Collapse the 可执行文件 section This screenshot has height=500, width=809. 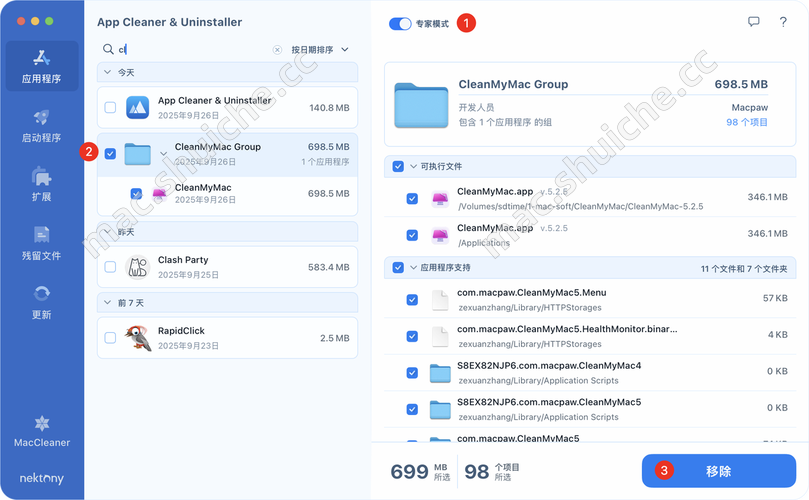coord(399,166)
